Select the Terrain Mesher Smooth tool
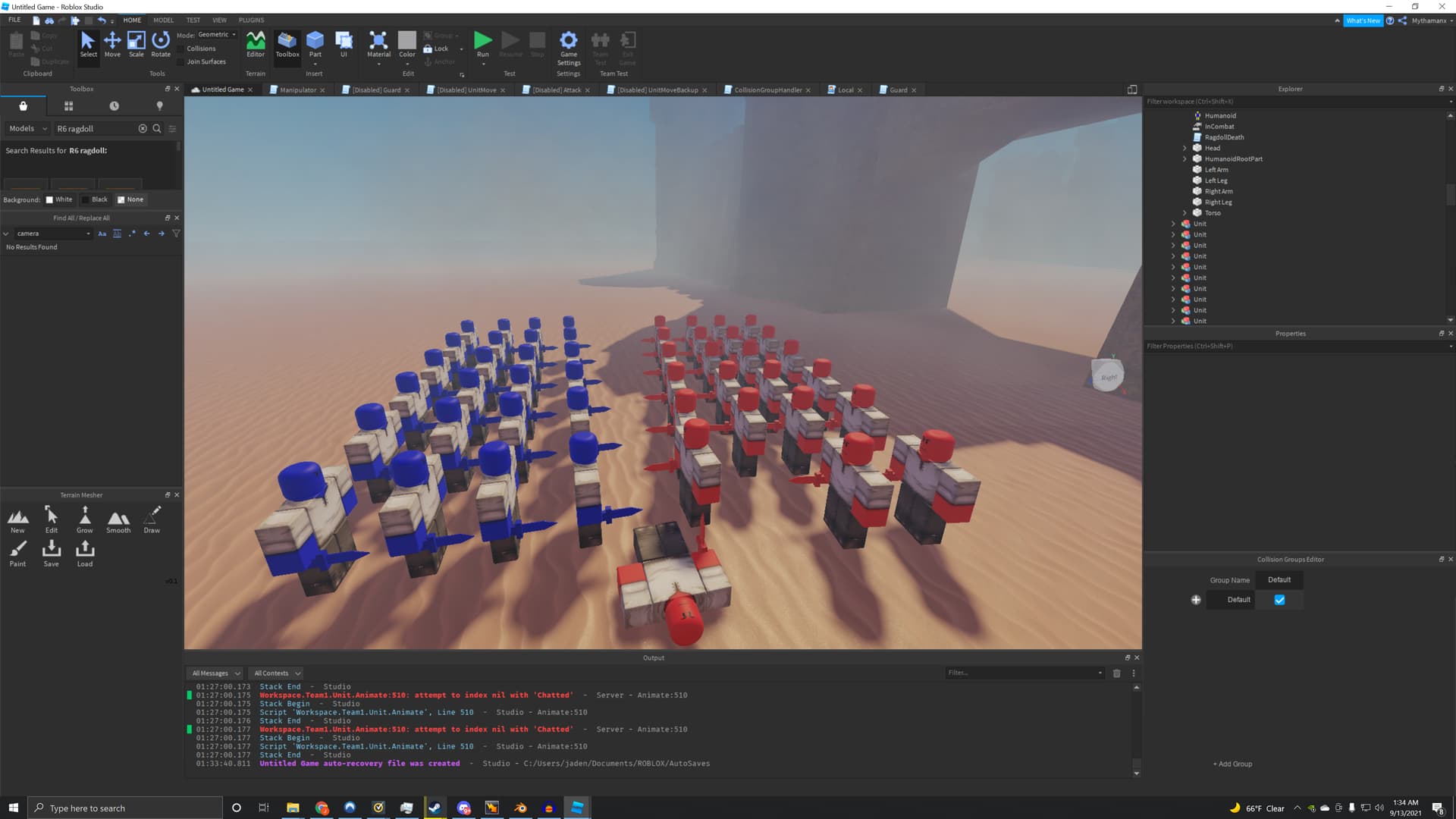The image size is (1456, 819). coord(118,520)
